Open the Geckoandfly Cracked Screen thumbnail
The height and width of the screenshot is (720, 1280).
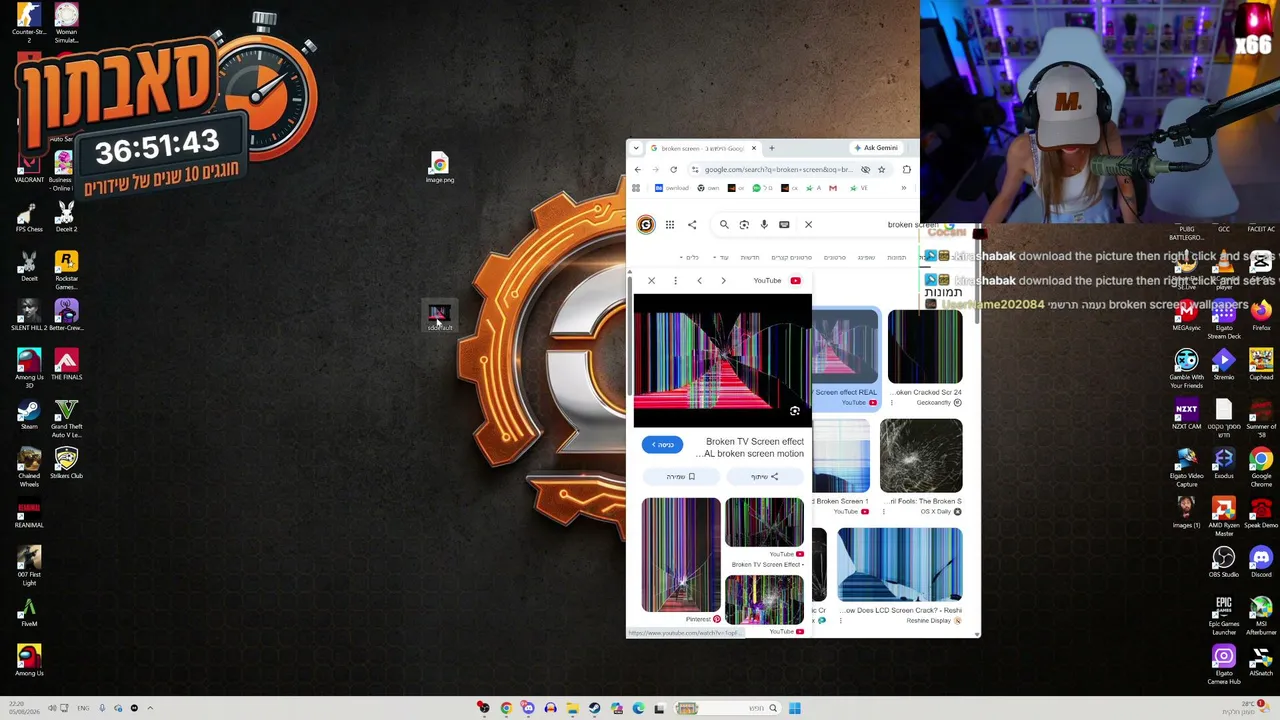[925, 347]
